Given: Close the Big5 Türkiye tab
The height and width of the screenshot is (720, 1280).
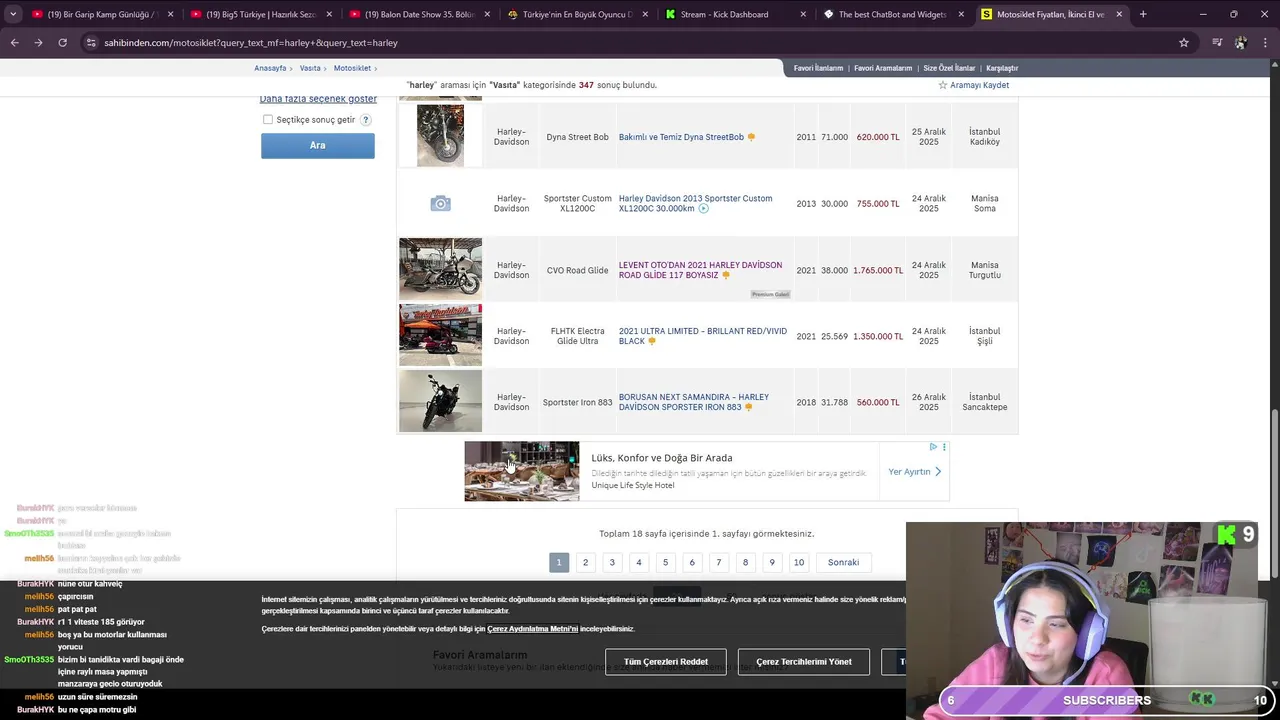Looking at the screenshot, I should point(329,14).
